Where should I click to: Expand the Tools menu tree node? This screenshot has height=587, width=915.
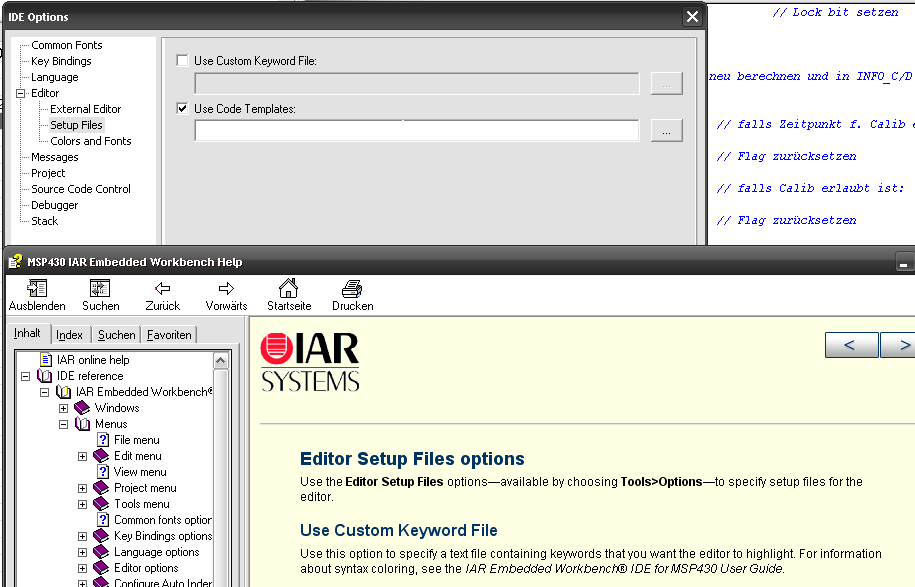point(82,504)
